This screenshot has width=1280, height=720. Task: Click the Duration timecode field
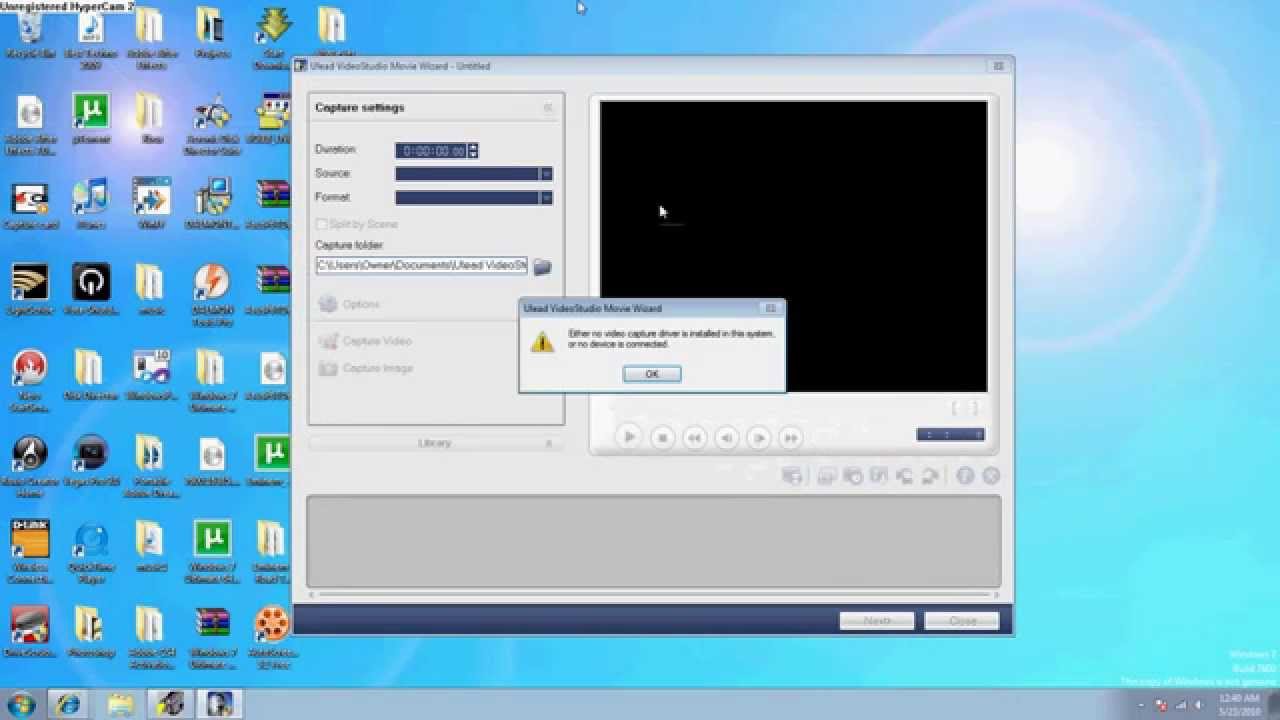(431, 150)
